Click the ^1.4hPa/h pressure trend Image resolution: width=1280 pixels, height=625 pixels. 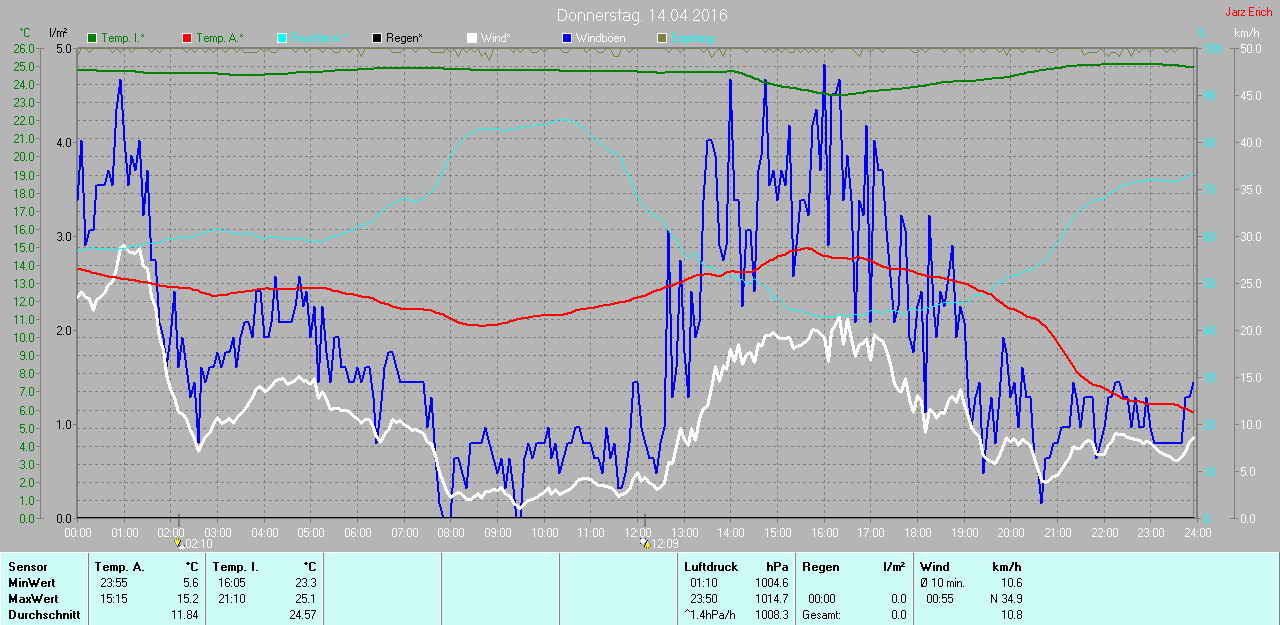click(x=709, y=615)
